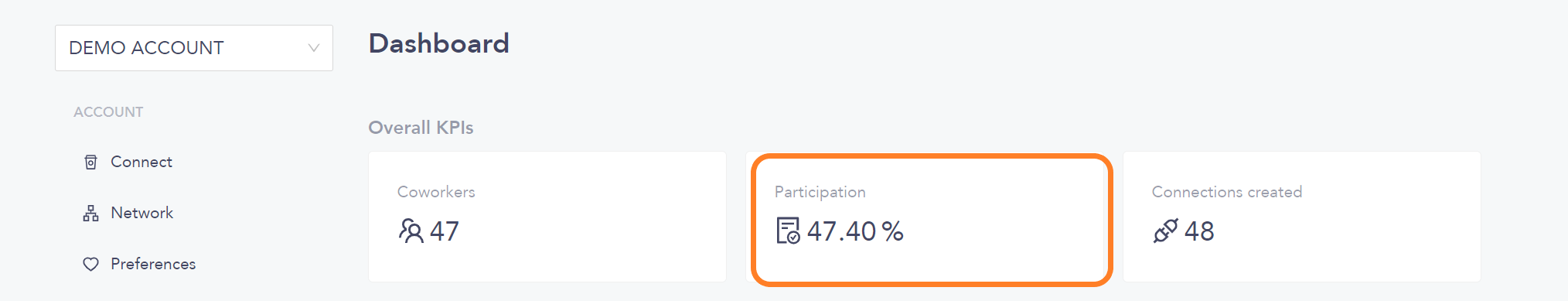Open the Preferences menu item
1568x301 pixels.
[x=153, y=264]
